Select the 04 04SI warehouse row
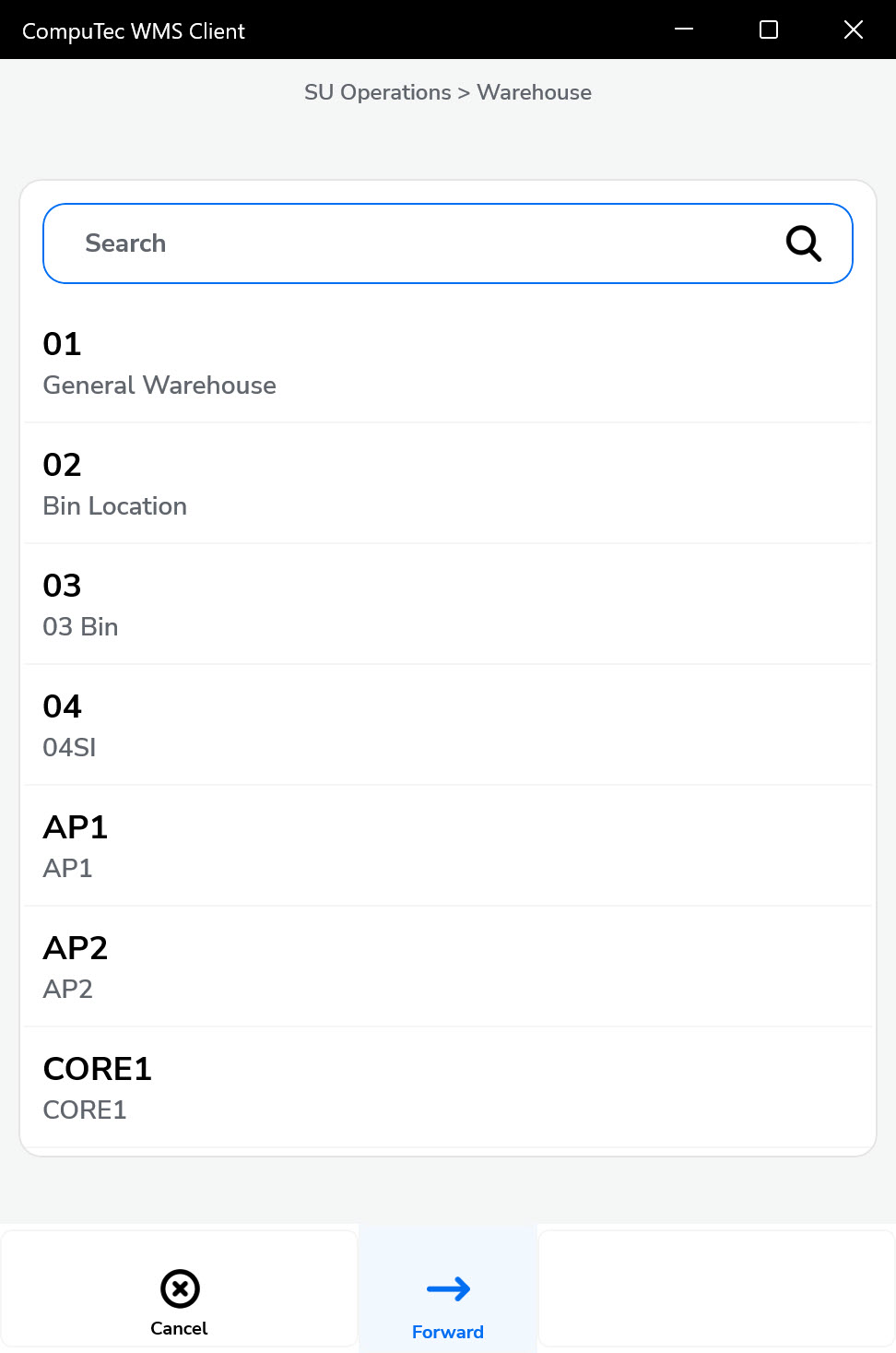The image size is (896, 1353). pyautogui.click(x=448, y=726)
